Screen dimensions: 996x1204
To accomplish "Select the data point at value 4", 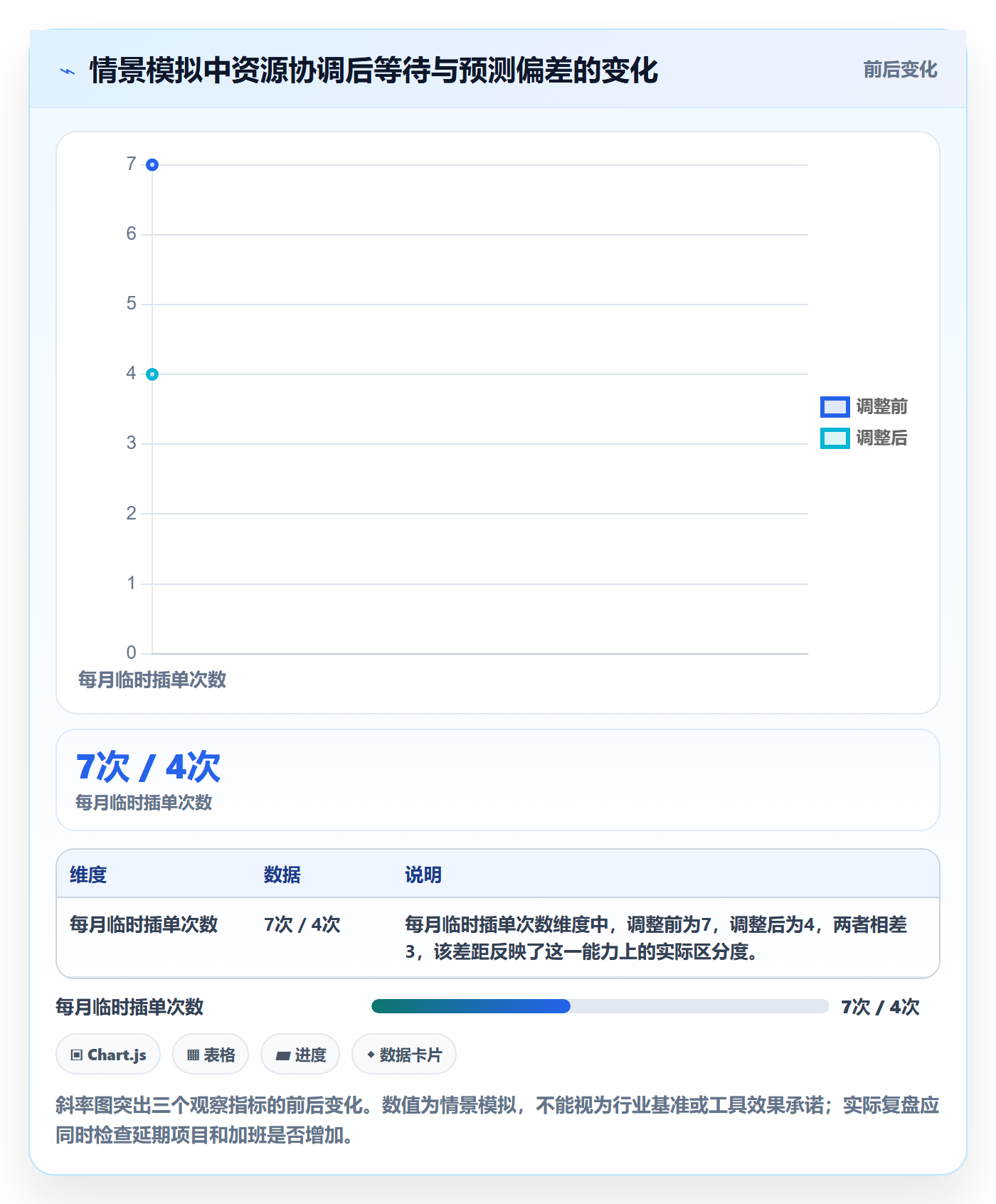I will (152, 374).
